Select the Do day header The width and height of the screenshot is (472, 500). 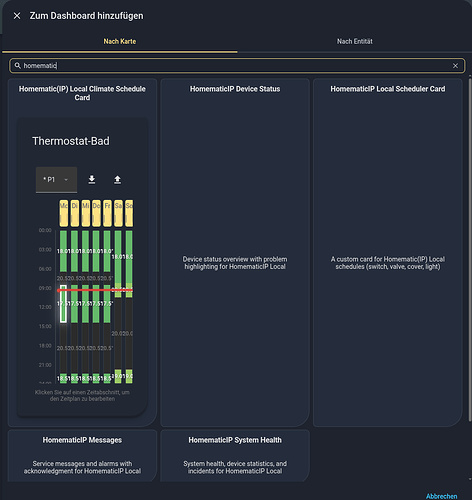click(x=96, y=213)
